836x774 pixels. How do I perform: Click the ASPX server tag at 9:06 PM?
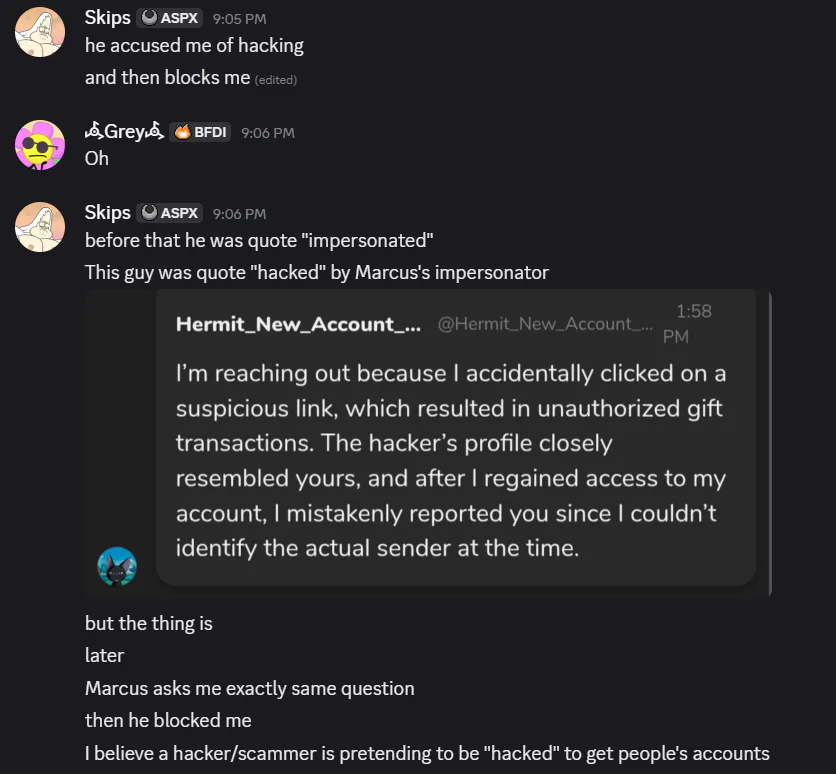pos(171,213)
